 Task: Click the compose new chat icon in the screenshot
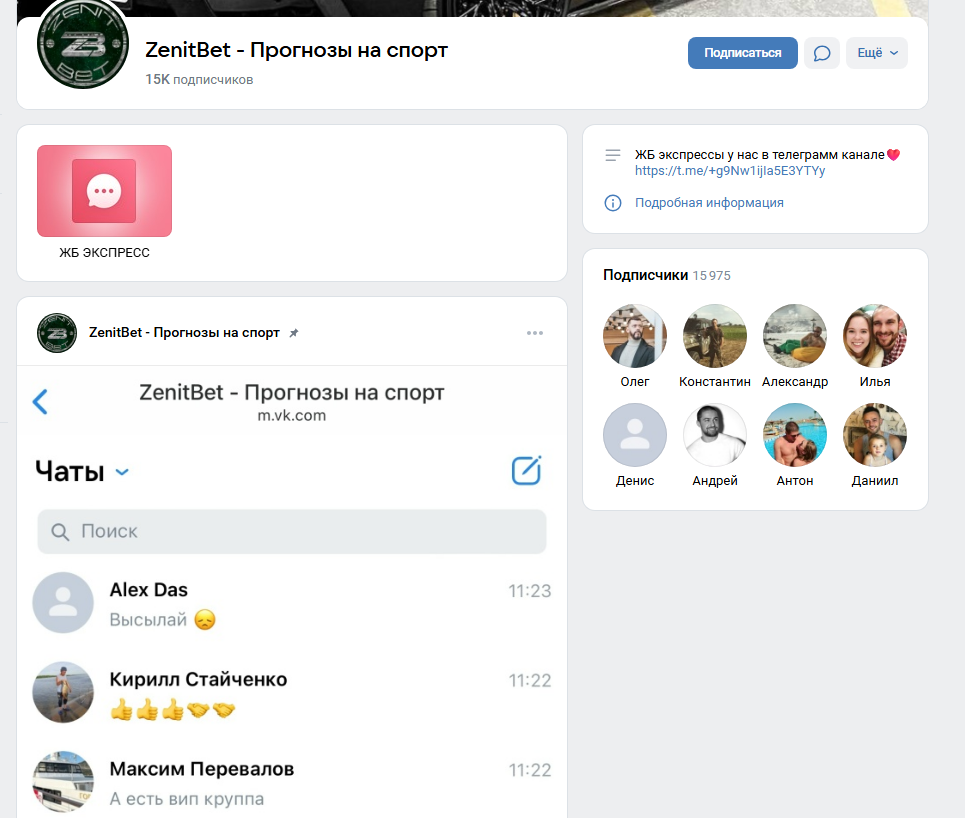(527, 470)
